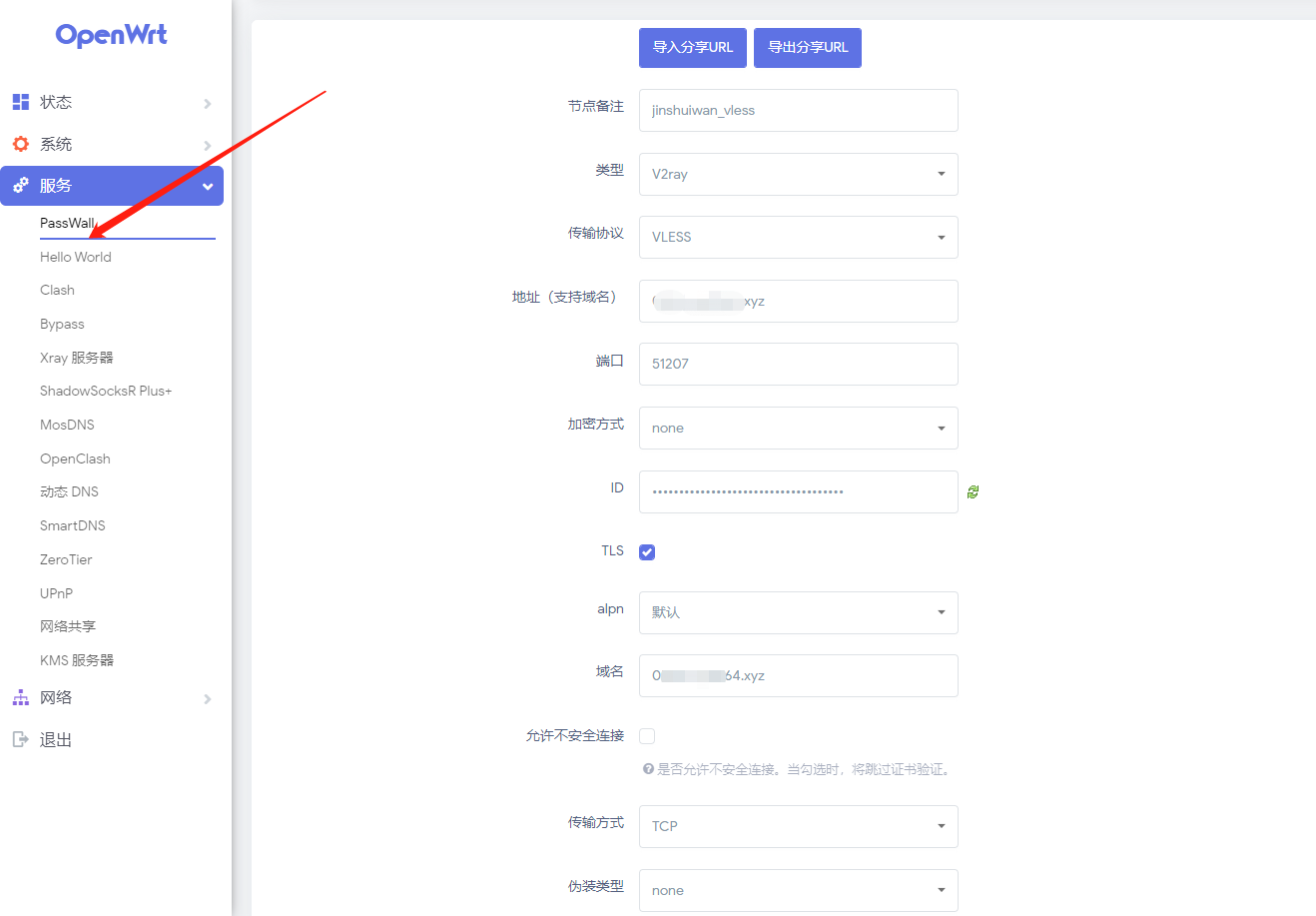Image resolution: width=1316 pixels, height=916 pixels.
Task: Open the 传输协议 VLESS dropdown
Action: [798, 237]
